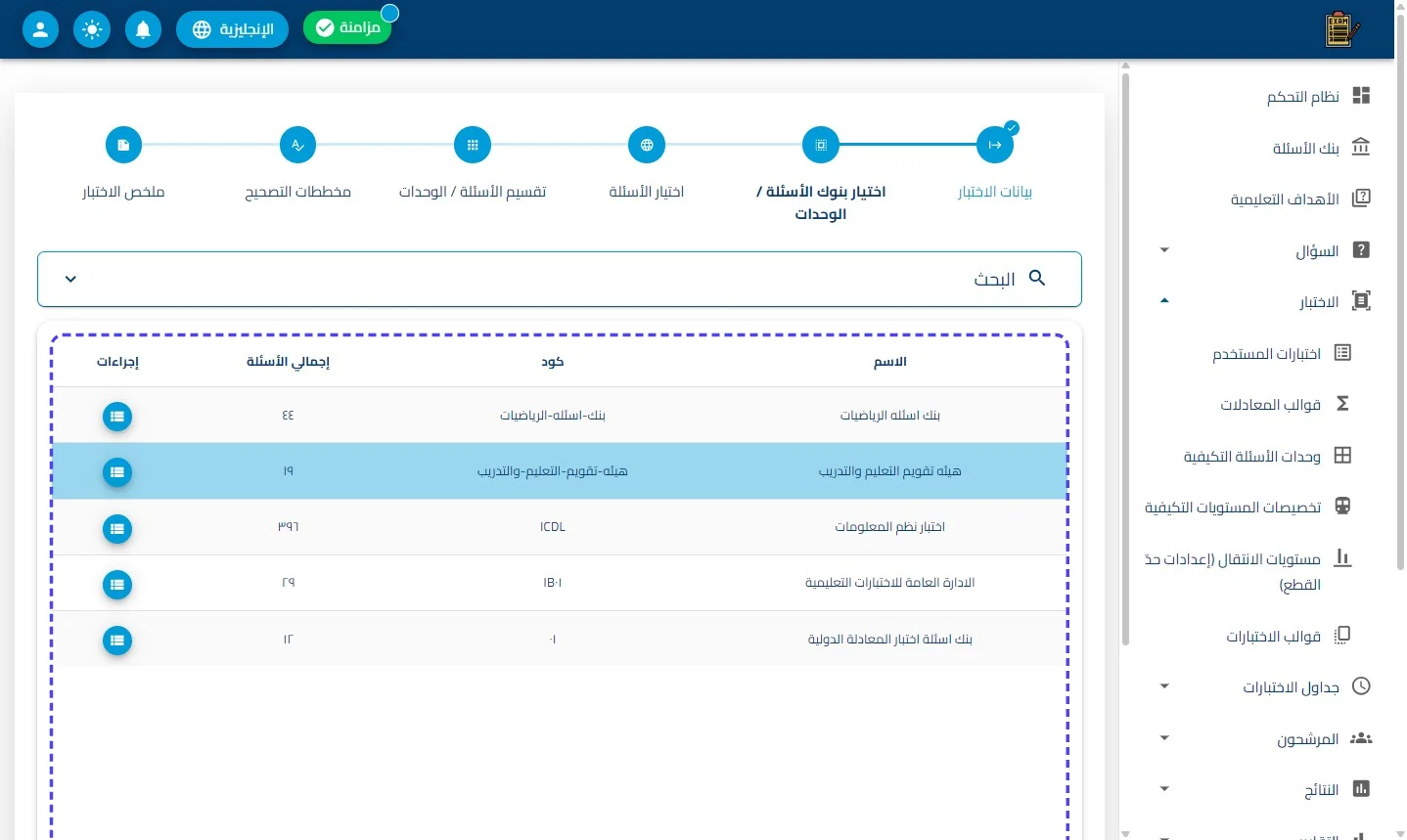The width and height of the screenshot is (1407, 840).
Task: Select the اختيار بنوك الأسئلة step circle
Action: pos(821,145)
